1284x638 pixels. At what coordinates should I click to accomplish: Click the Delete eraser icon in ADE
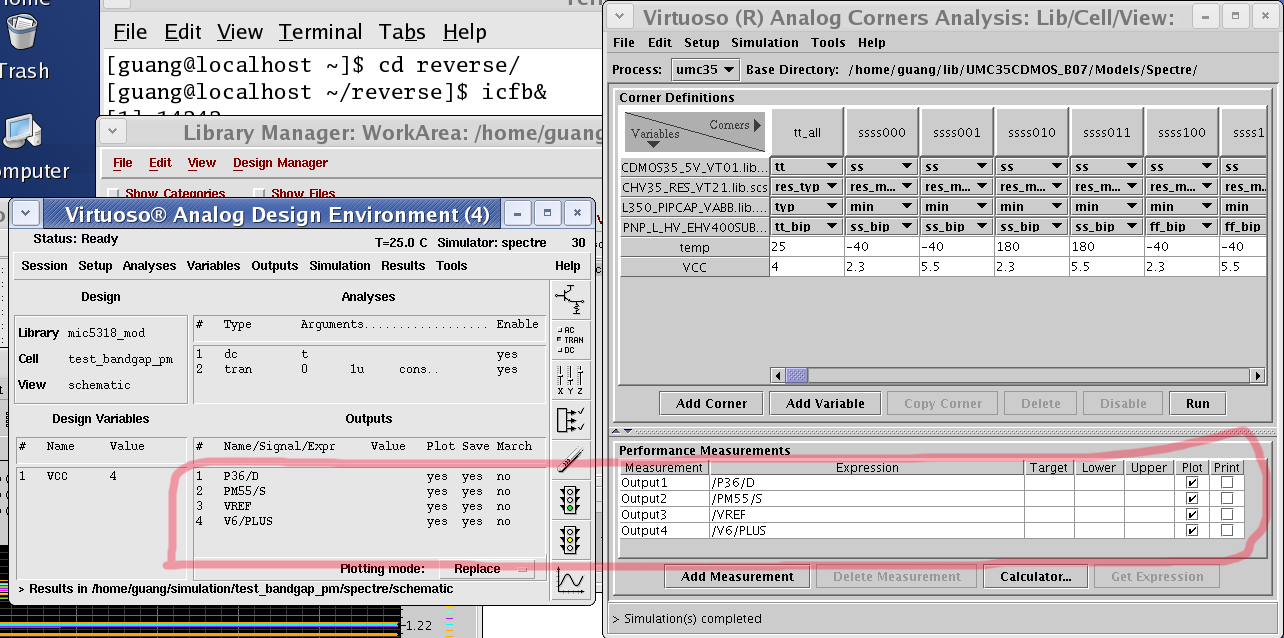pyautogui.click(x=570, y=460)
